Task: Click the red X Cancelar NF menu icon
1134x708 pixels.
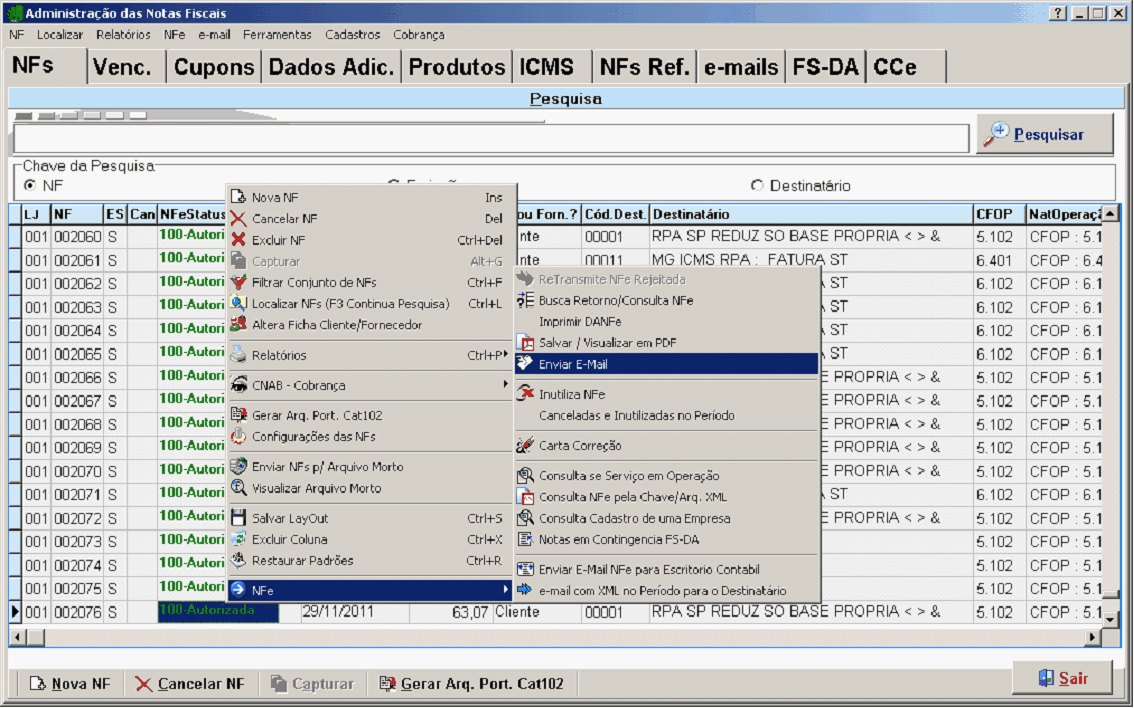Action: tap(238, 219)
